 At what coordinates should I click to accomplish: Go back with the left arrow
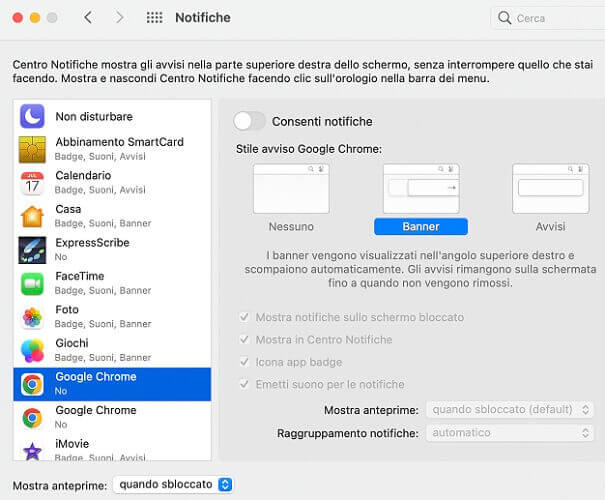coord(88,17)
